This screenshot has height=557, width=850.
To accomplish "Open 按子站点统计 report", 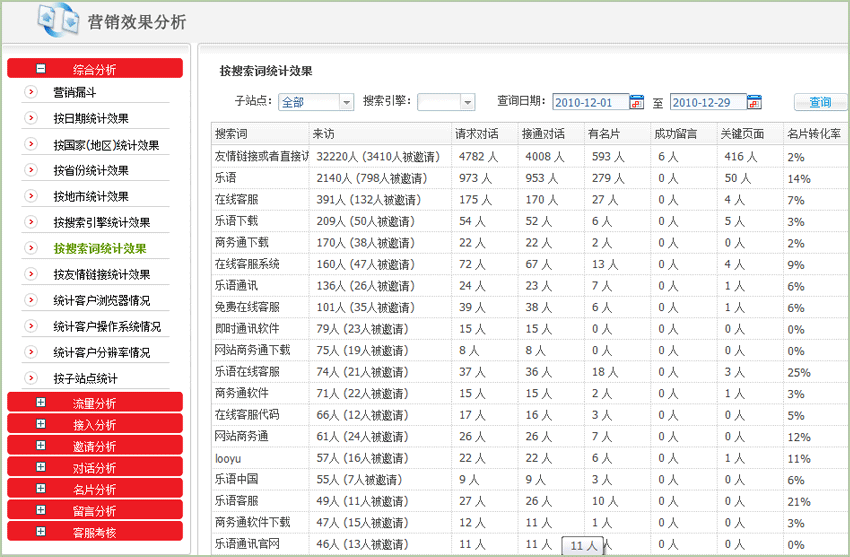I will (x=86, y=379).
